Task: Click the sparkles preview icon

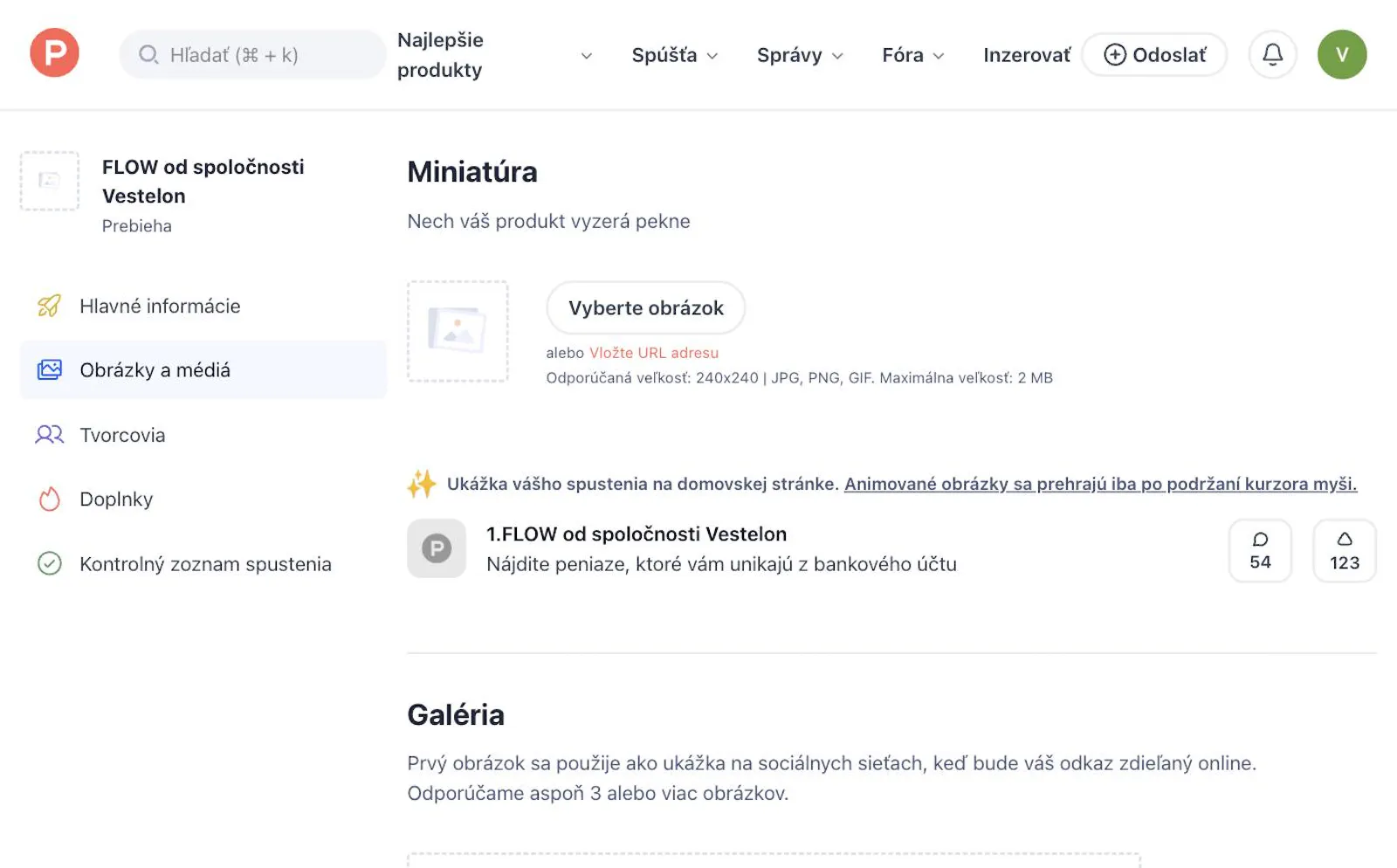Action: [x=422, y=484]
